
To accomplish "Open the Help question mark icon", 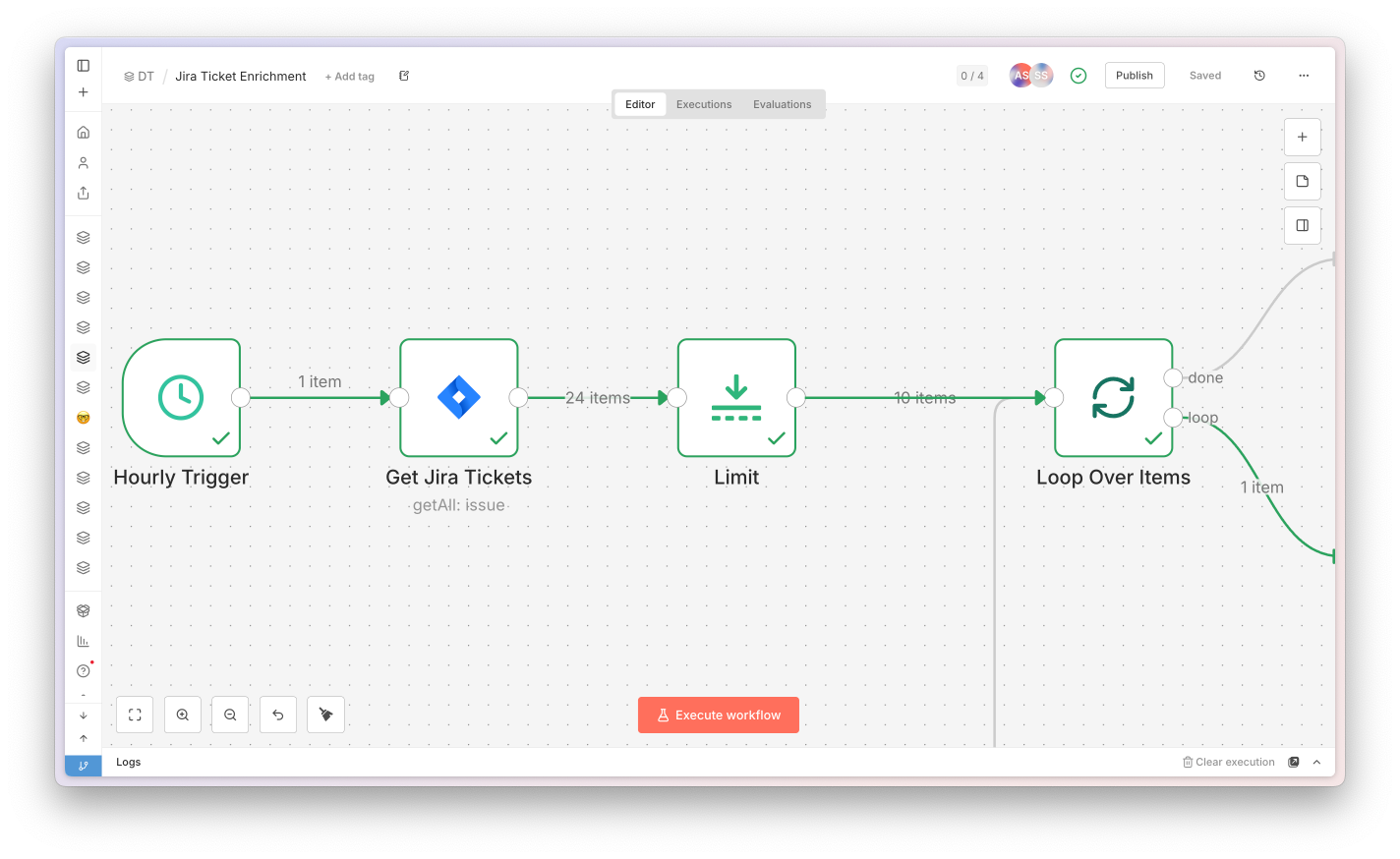I will [84, 671].
